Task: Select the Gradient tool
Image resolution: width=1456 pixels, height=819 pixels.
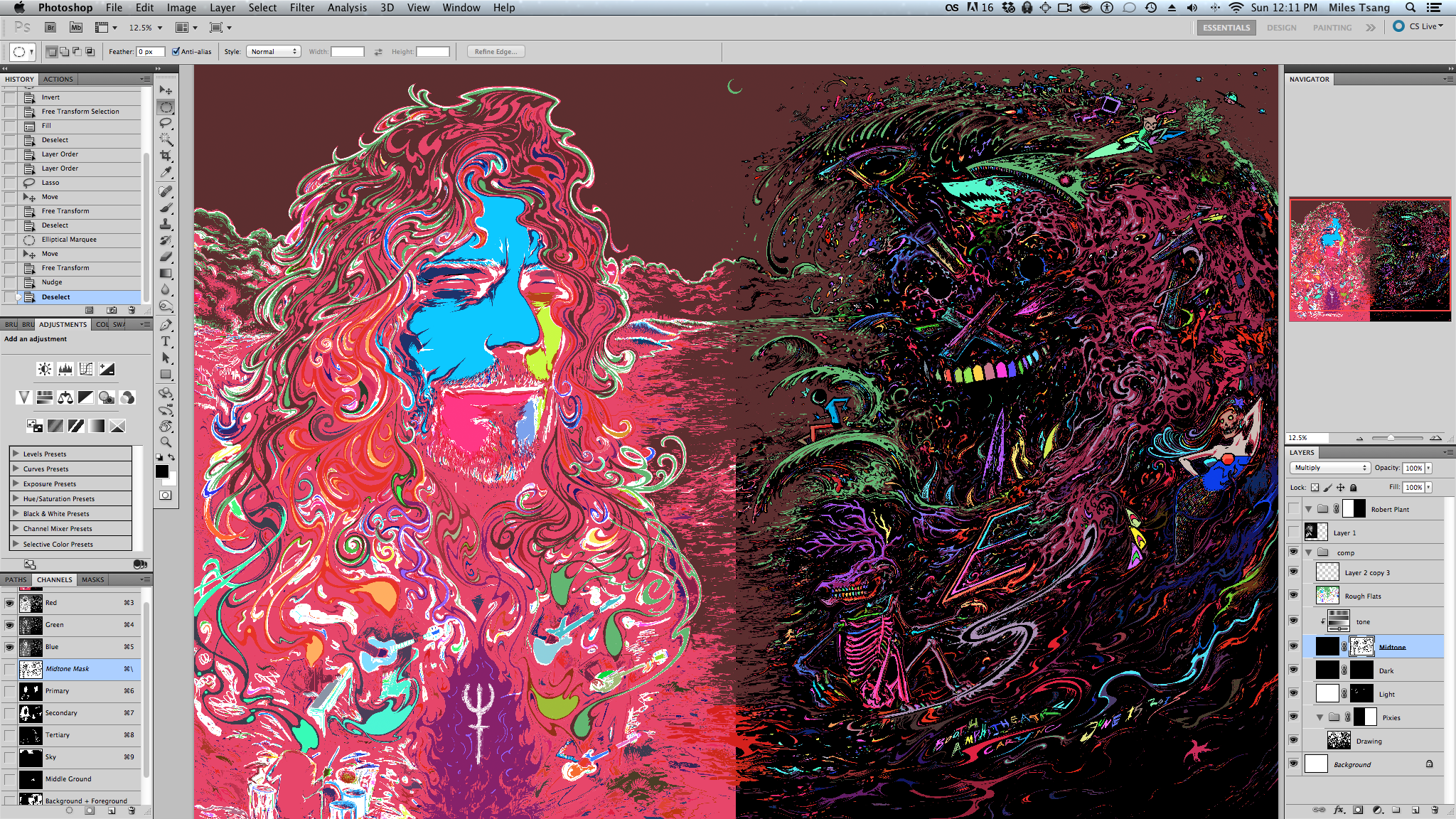Action: (166, 273)
